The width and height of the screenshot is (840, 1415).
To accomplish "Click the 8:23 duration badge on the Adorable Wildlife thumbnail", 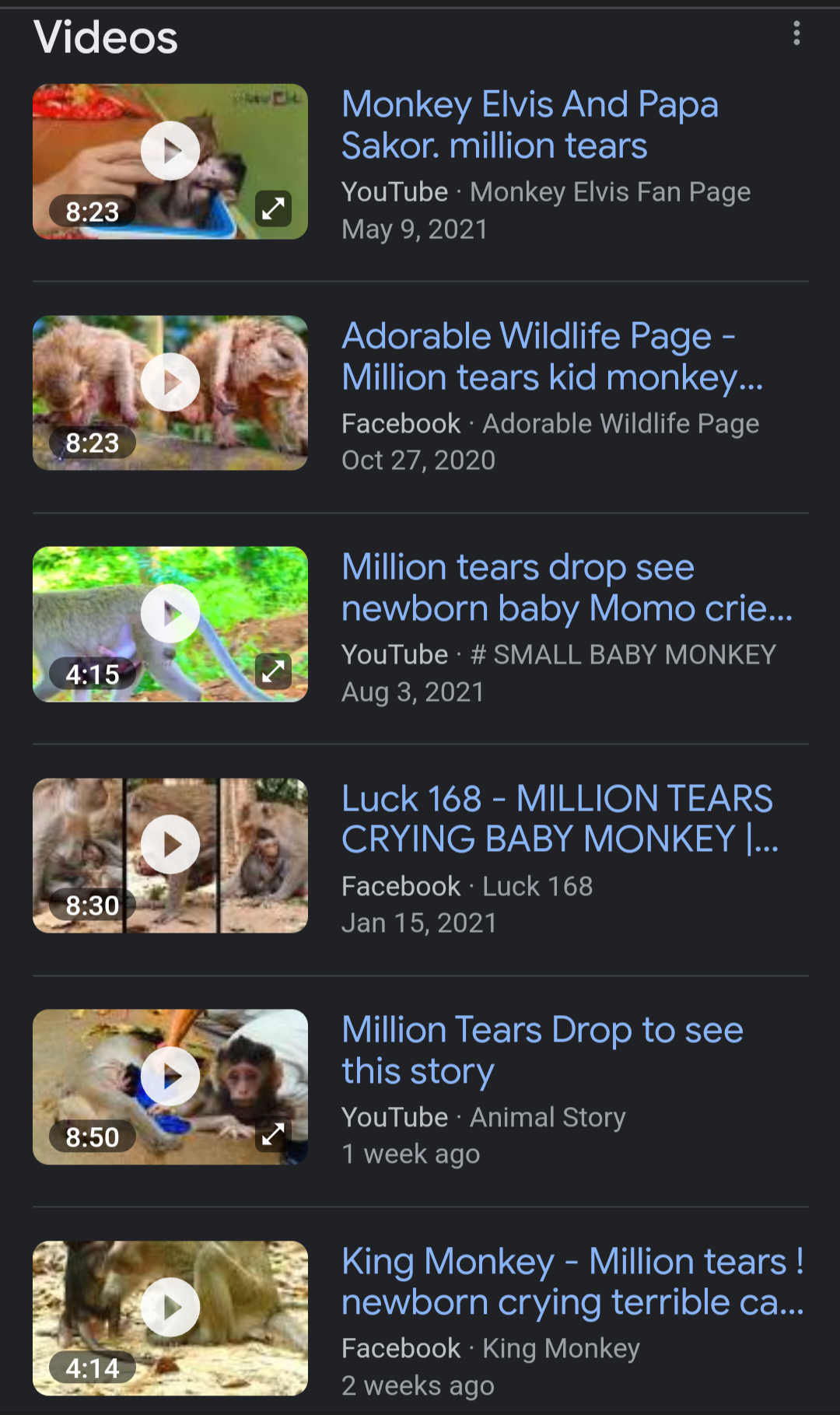I will tap(93, 443).
